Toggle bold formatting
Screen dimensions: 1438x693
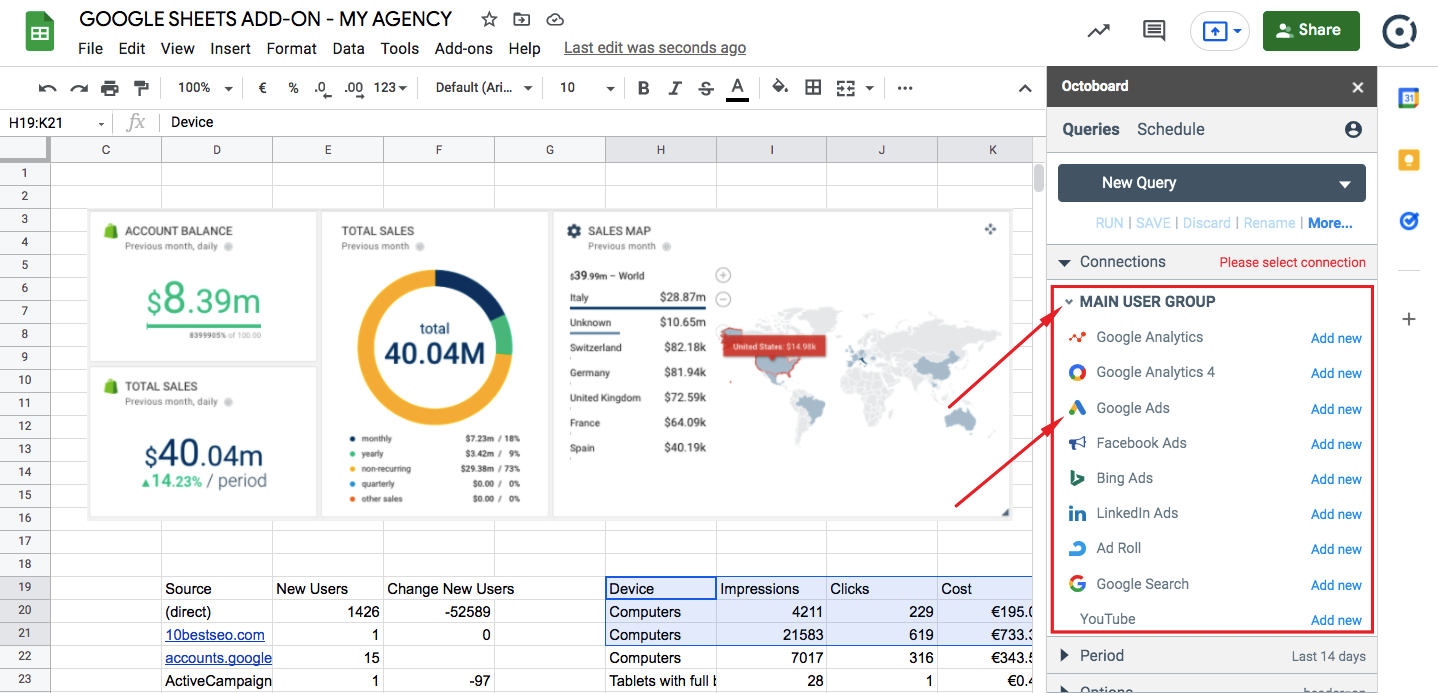pos(643,88)
